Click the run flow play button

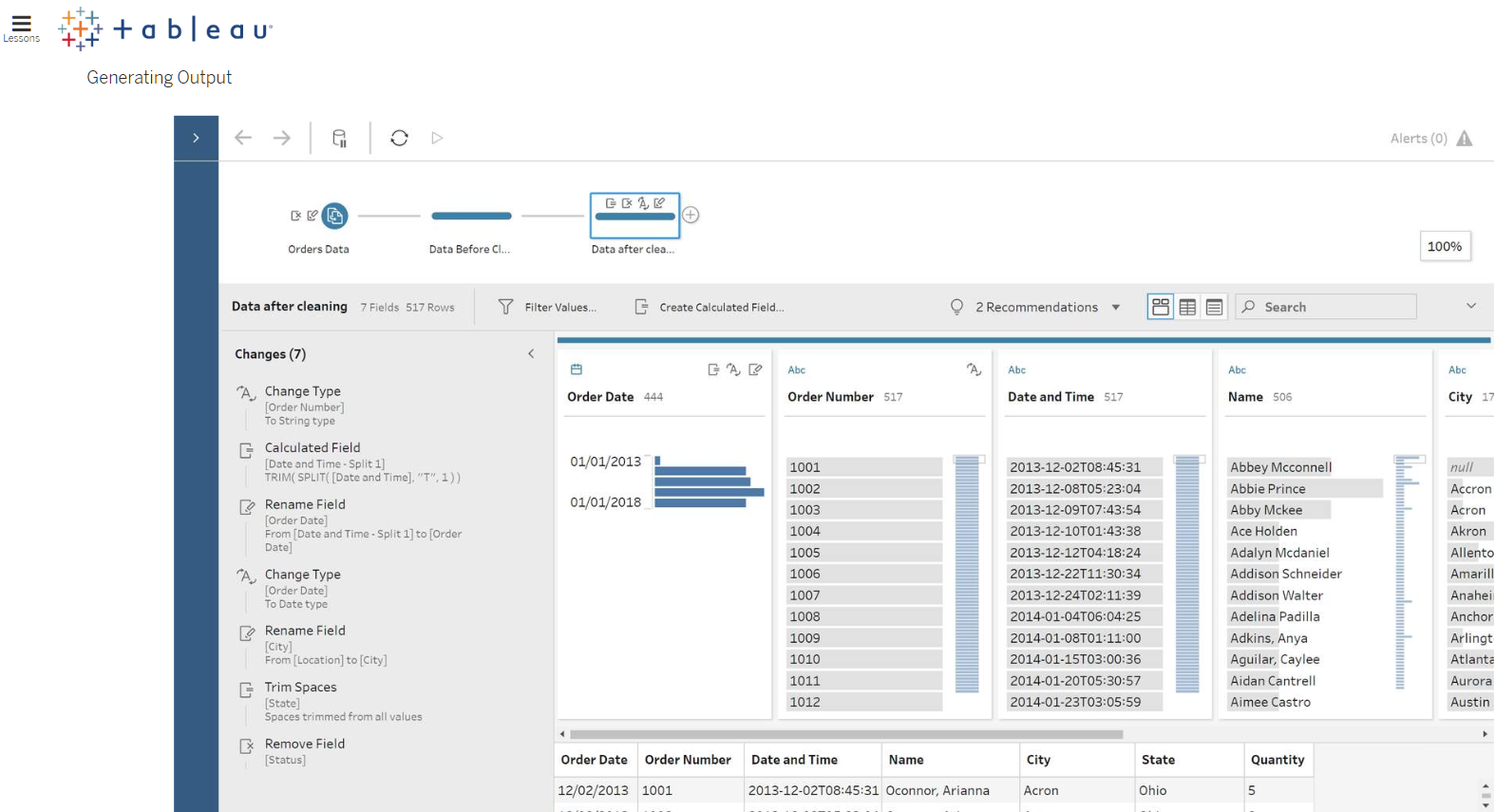coord(437,138)
